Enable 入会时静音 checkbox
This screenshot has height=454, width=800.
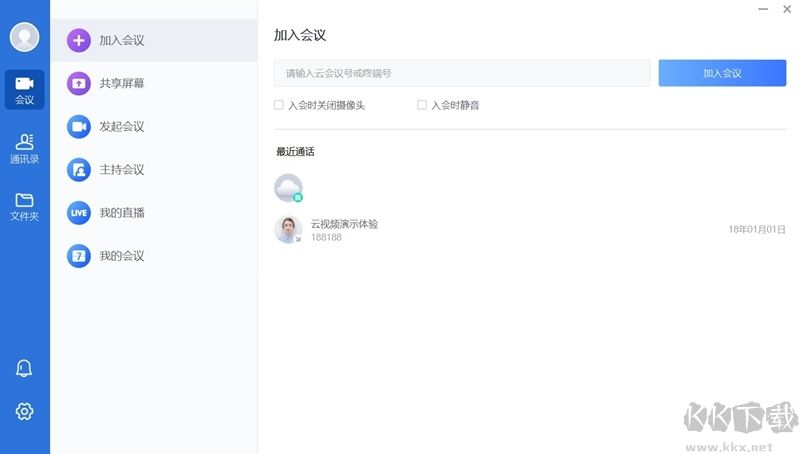422,105
